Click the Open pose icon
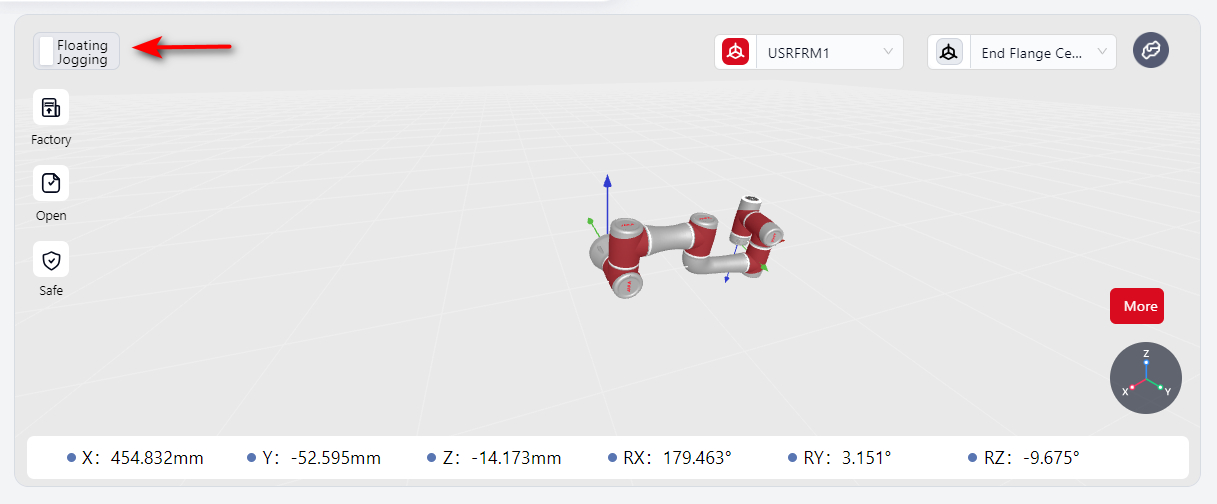 (51, 183)
